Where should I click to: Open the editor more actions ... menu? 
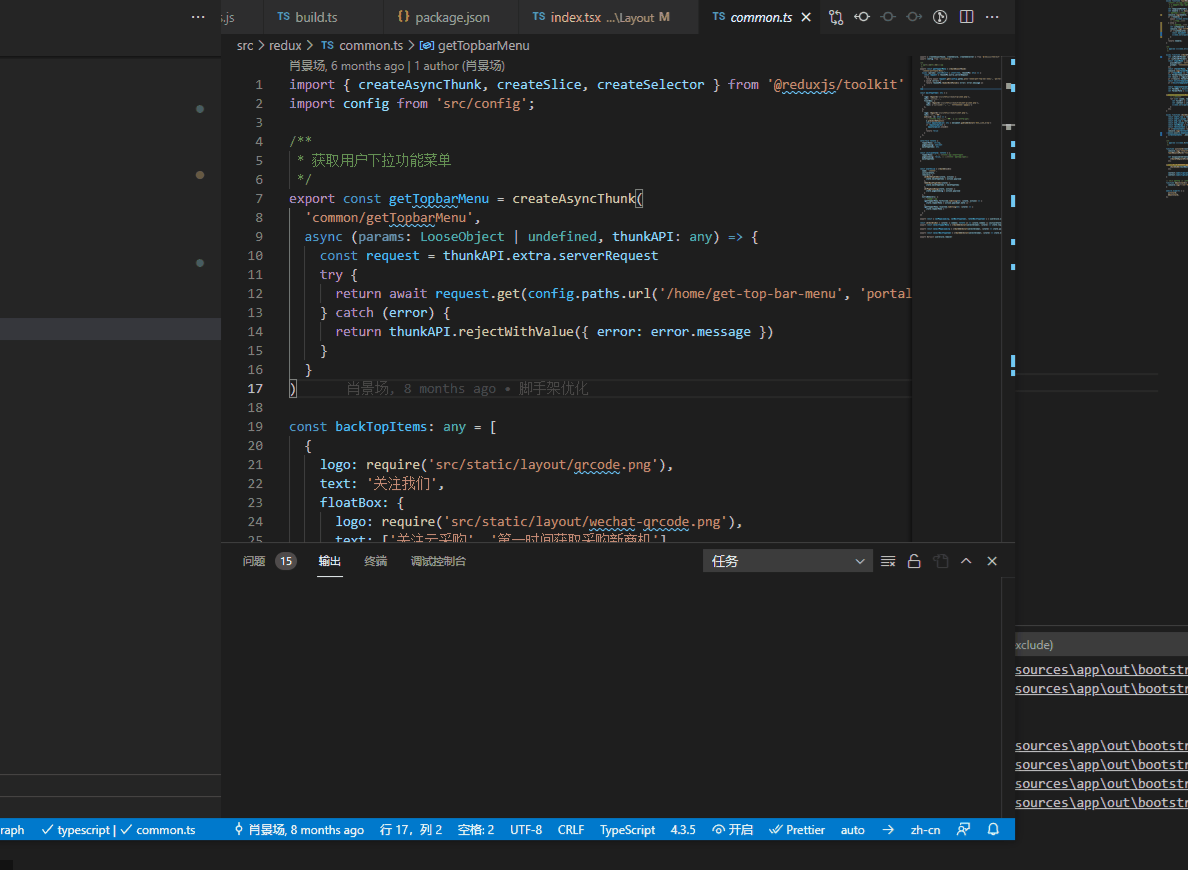(991, 17)
